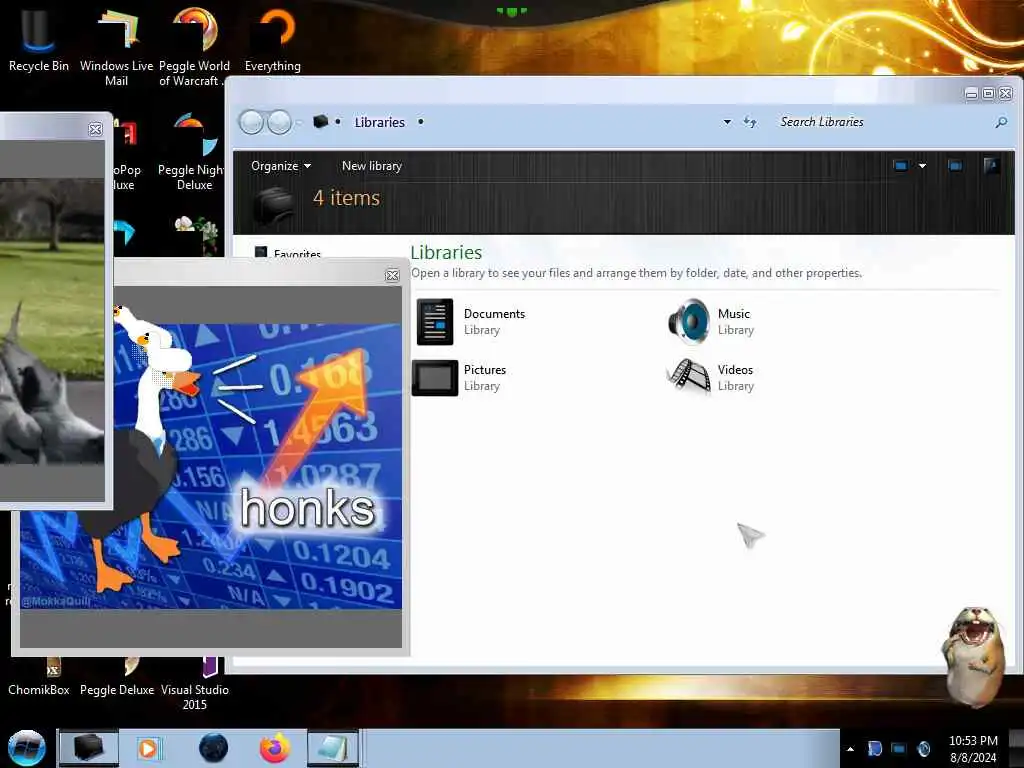Click New library in the toolbar
This screenshot has width=1024, height=768.
[372, 166]
